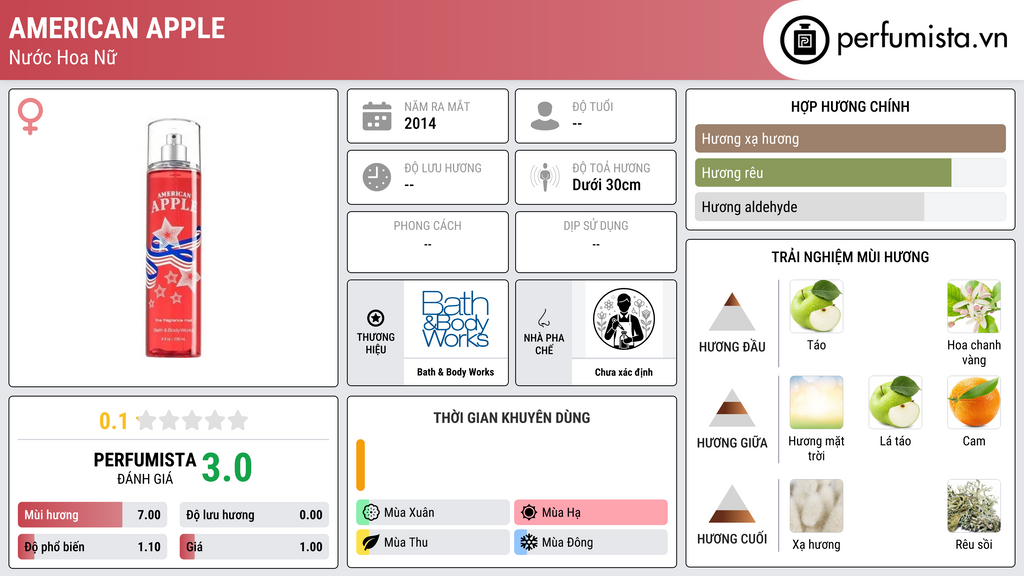The height and width of the screenshot is (576, 1024).
Task: Click the perfumer illustration for Chưa xác định
Action: (x=624, y=319)
